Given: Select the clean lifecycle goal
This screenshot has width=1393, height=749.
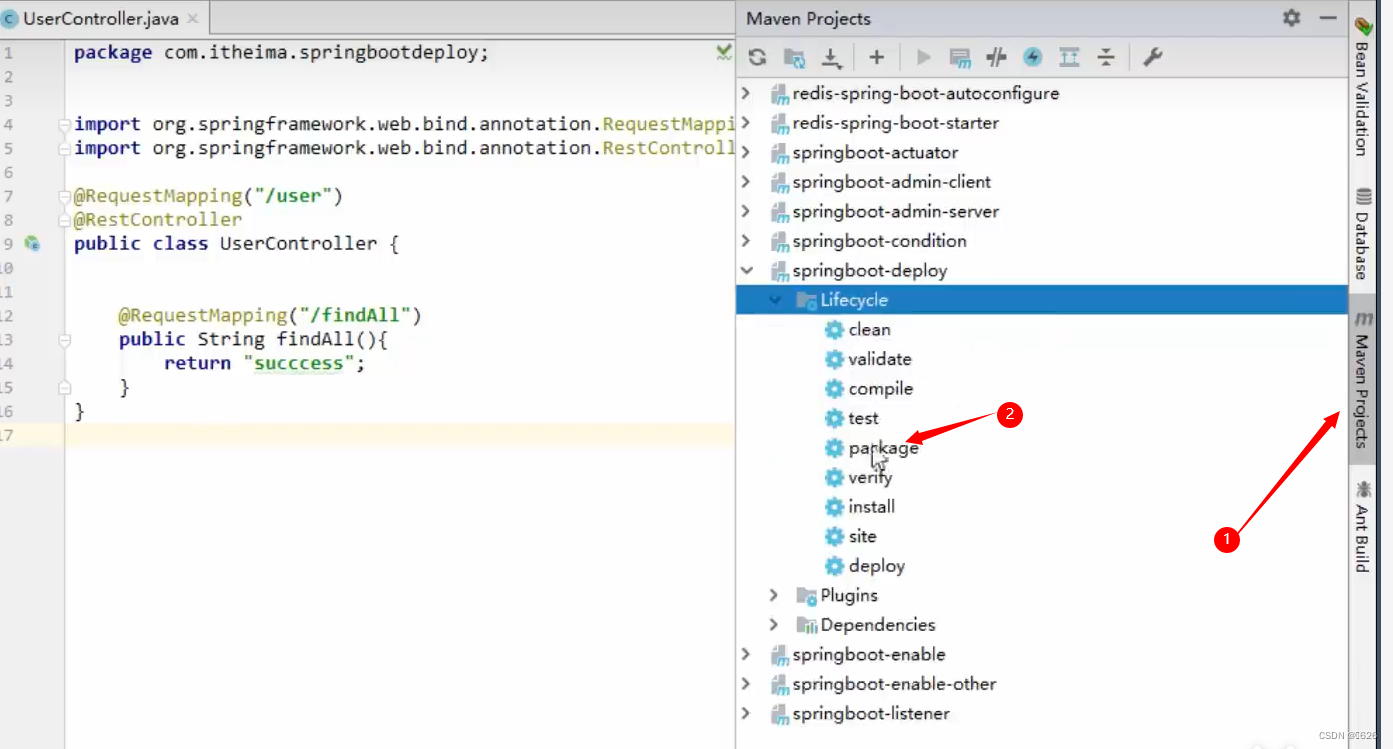Looking at the screenshot, I should pos(870,329).
